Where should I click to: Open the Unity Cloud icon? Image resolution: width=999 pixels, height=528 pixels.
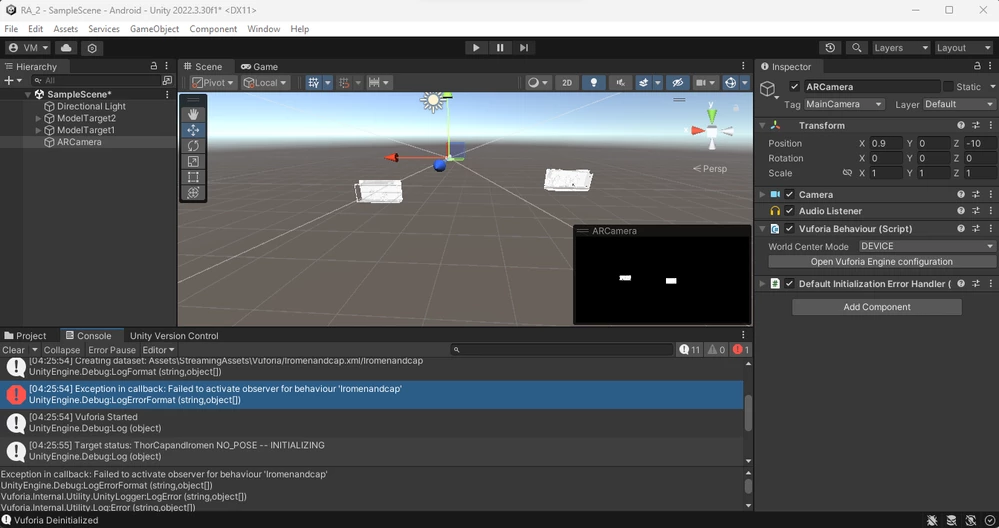coord(66,48)
